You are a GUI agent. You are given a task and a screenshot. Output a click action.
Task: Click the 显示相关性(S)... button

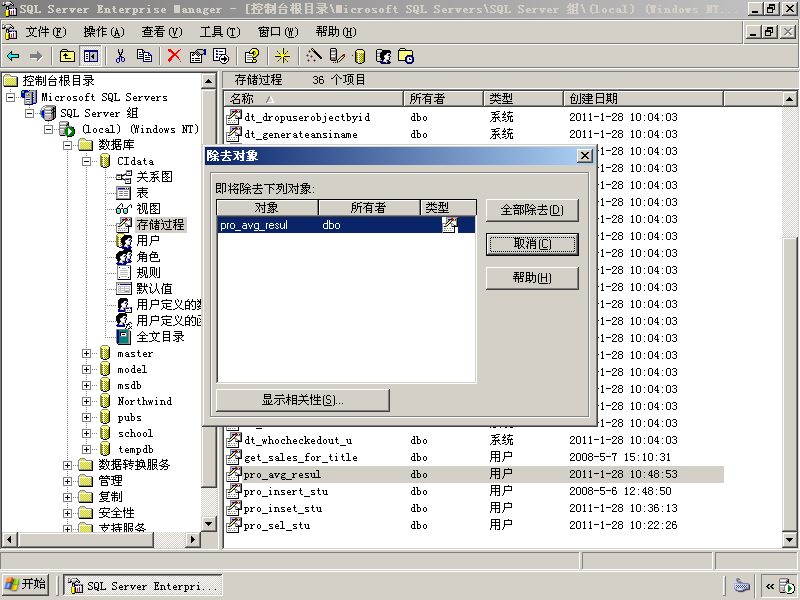tap(303, 400)
